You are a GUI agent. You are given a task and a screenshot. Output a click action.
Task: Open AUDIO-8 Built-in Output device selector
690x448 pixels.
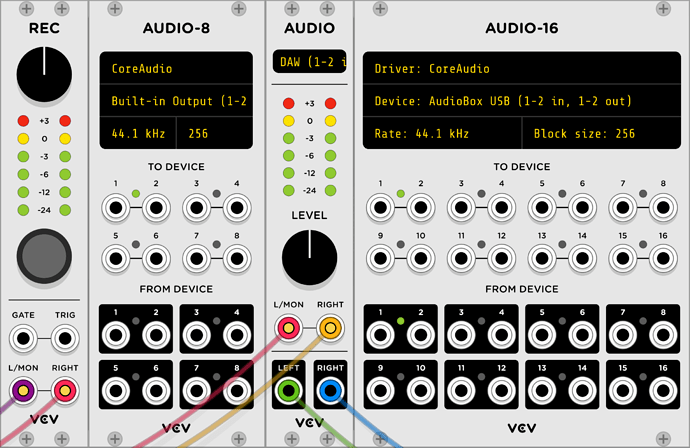[x=176, y=101]
